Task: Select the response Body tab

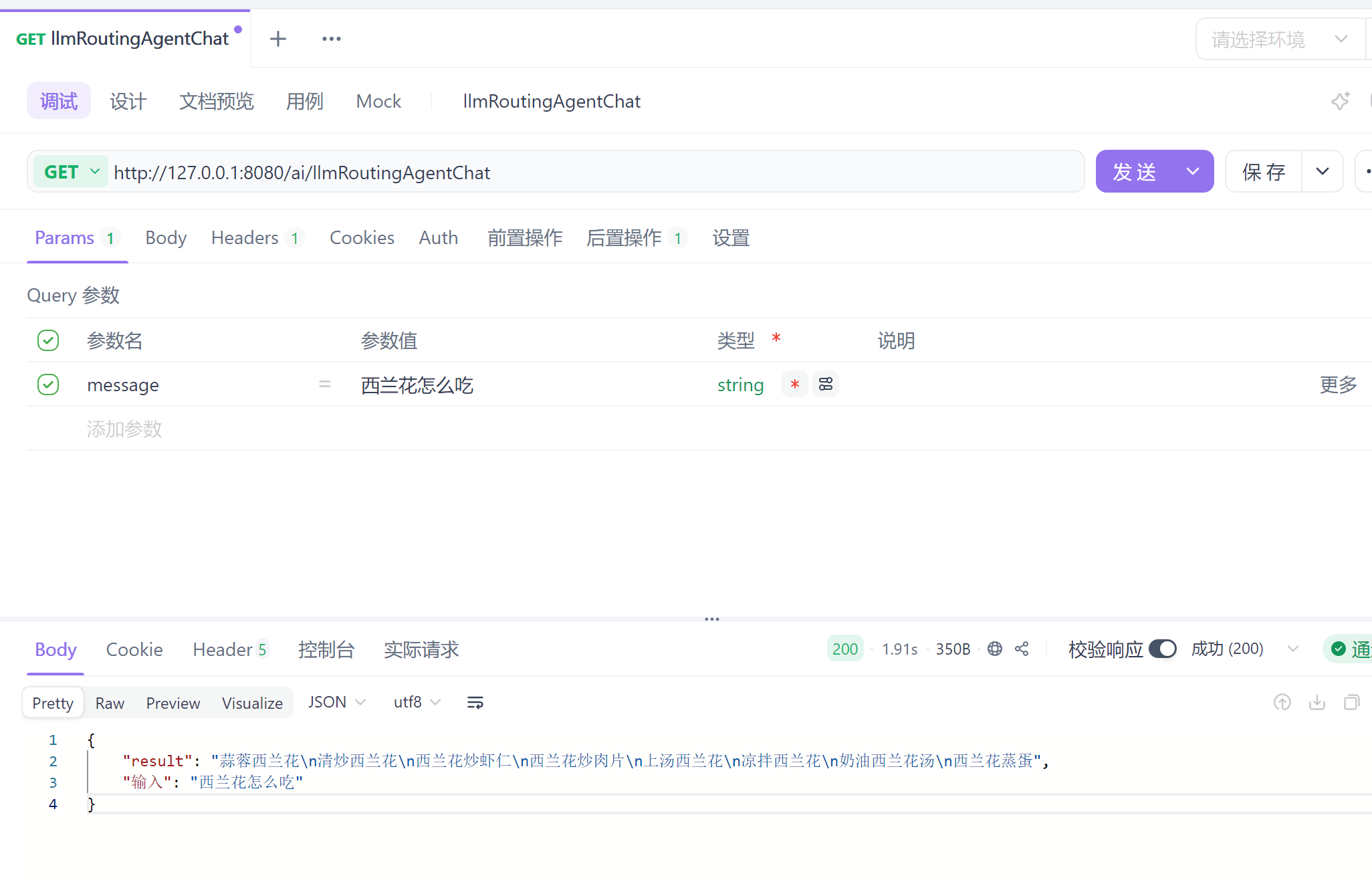Action: click(x=55, y=649)
